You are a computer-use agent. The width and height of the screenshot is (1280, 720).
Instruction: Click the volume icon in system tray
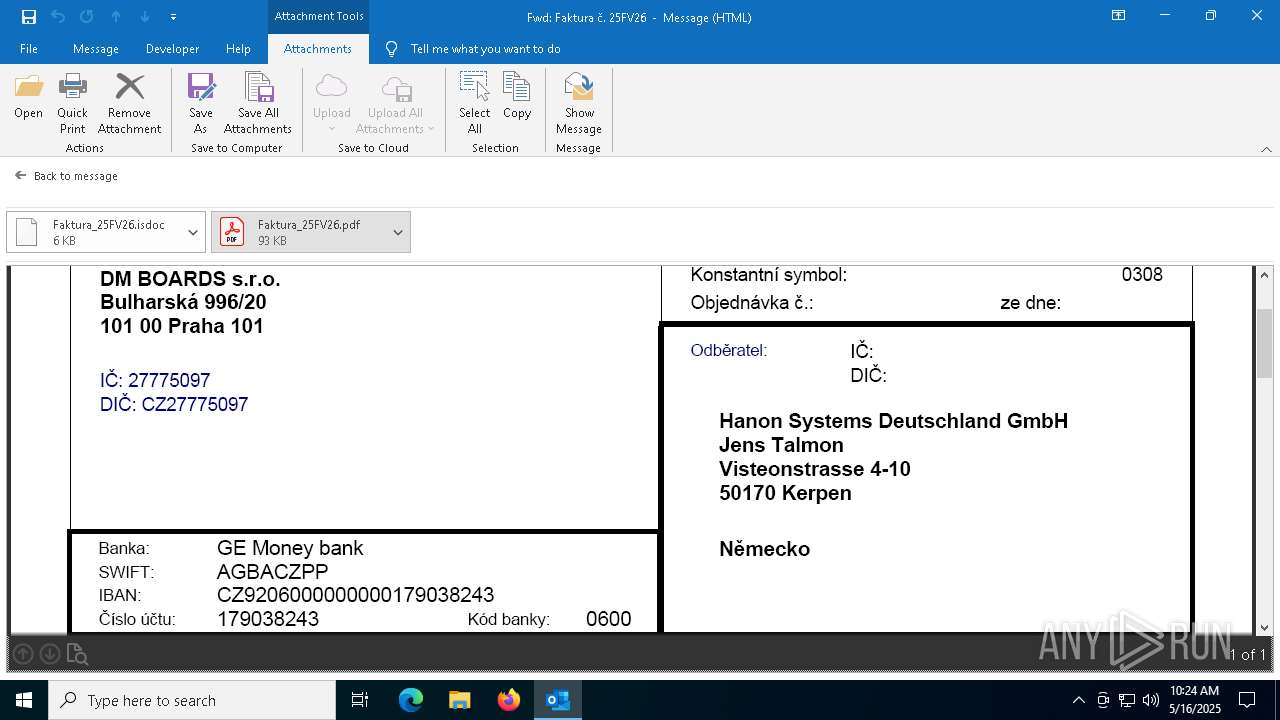[1151, 700]
